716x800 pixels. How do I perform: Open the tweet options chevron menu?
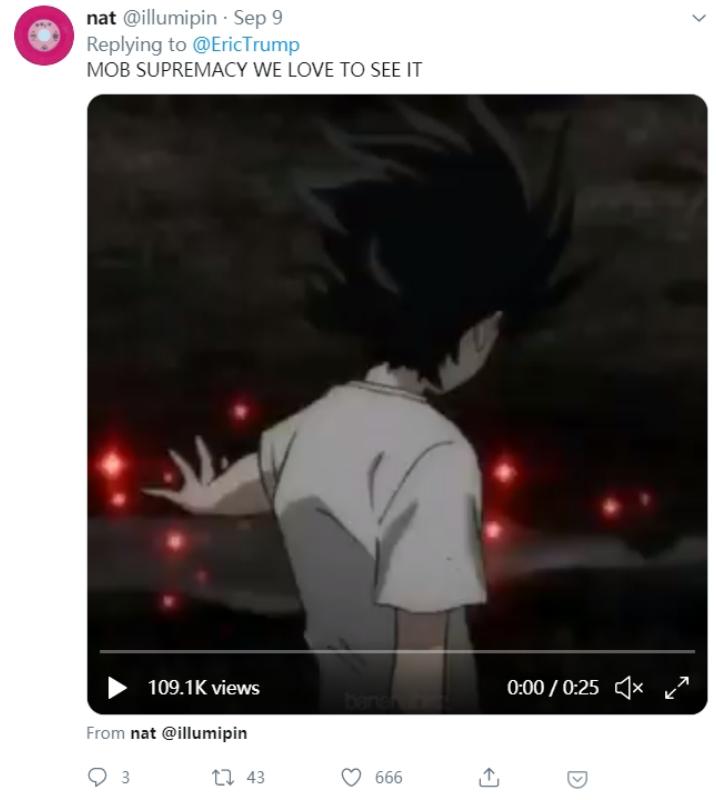699,18
